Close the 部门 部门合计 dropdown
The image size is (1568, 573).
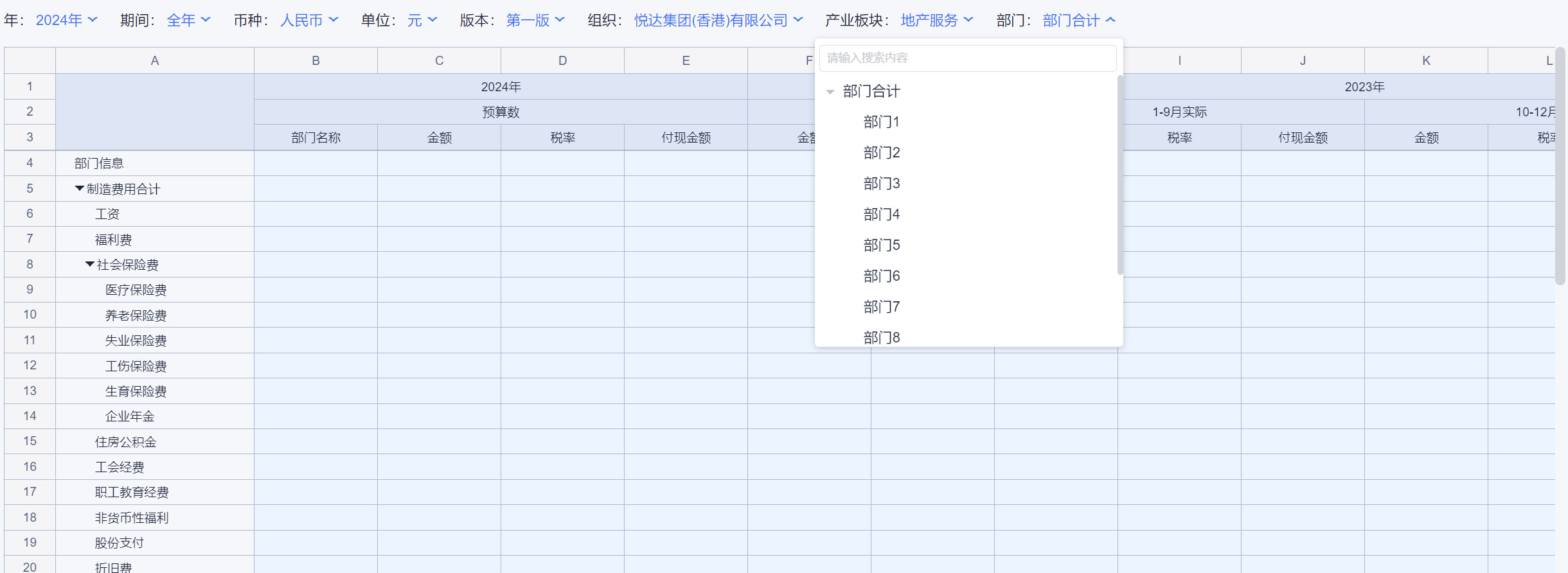[1078, 20]
